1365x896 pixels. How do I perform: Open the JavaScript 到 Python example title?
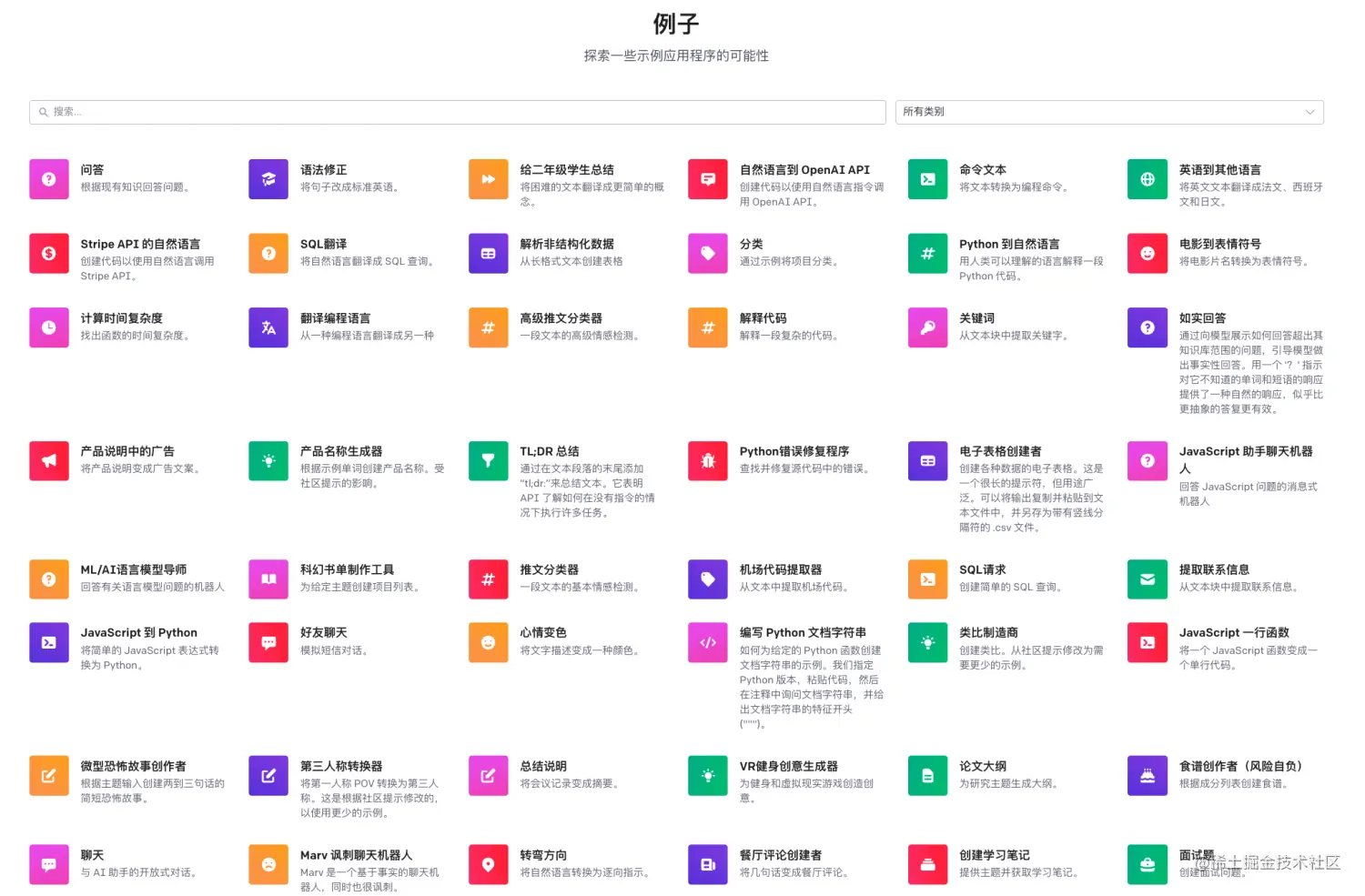138,632
